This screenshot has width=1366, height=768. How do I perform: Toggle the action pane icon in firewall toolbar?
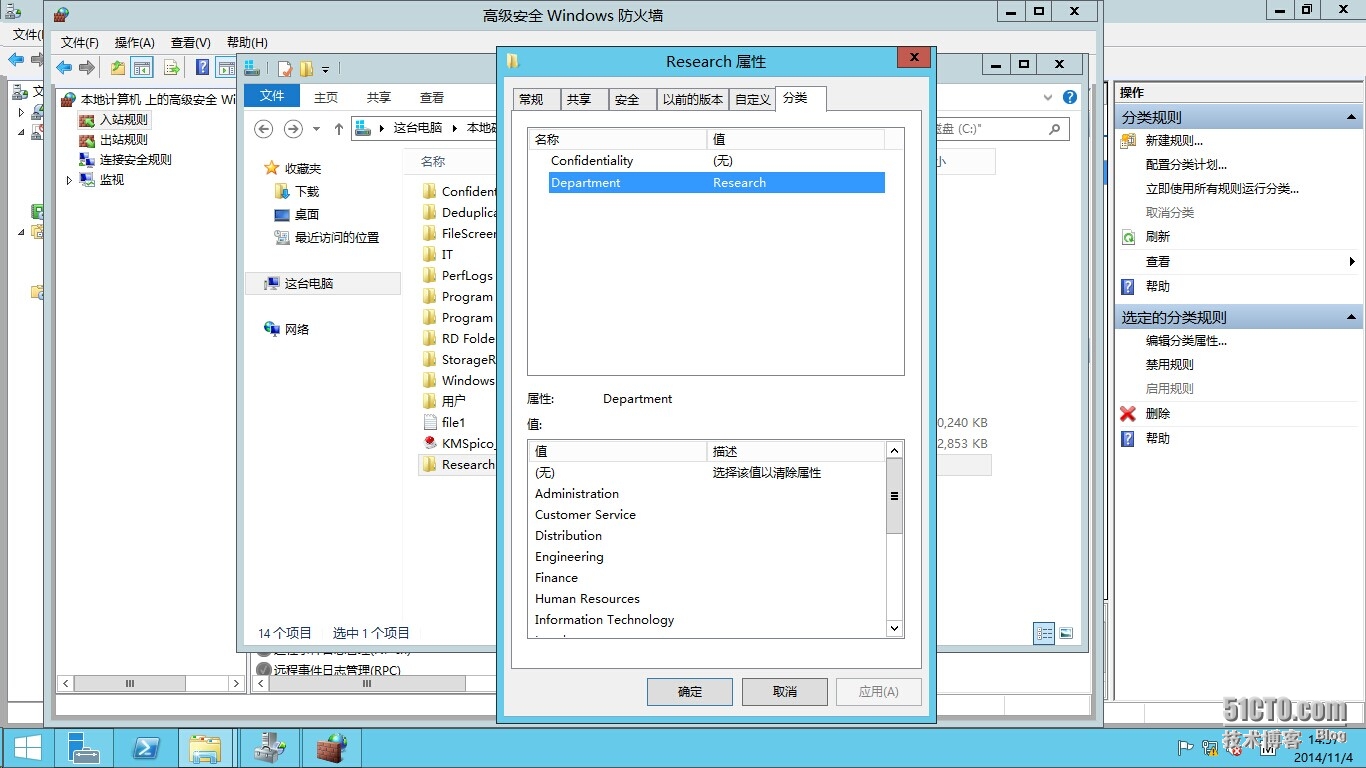pyautogui.click(x=226, y=68)
